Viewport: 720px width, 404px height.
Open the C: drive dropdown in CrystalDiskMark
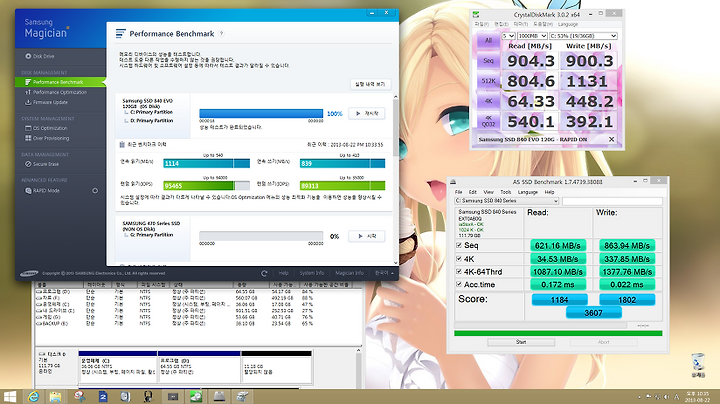(583, 36)
